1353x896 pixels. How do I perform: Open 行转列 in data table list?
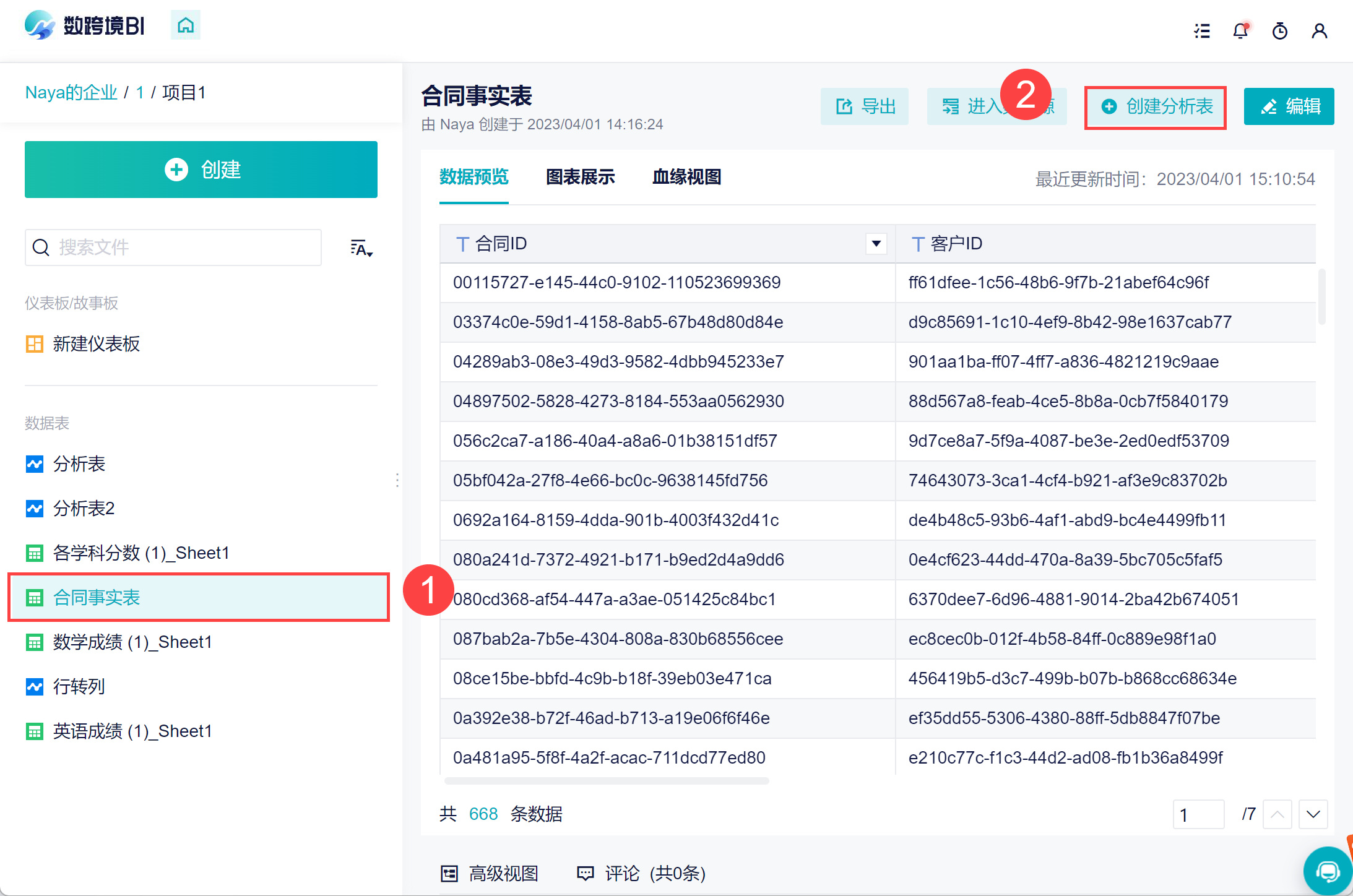[79, 686]
